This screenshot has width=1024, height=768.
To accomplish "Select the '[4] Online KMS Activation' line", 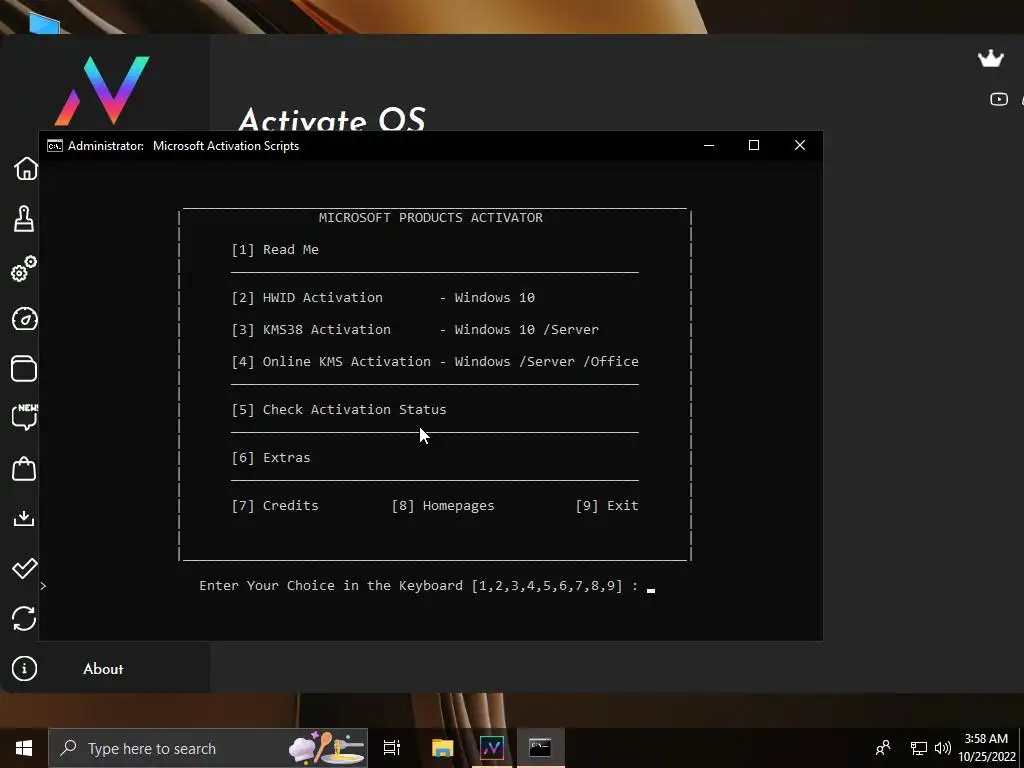I will click(x=435, y=362).
